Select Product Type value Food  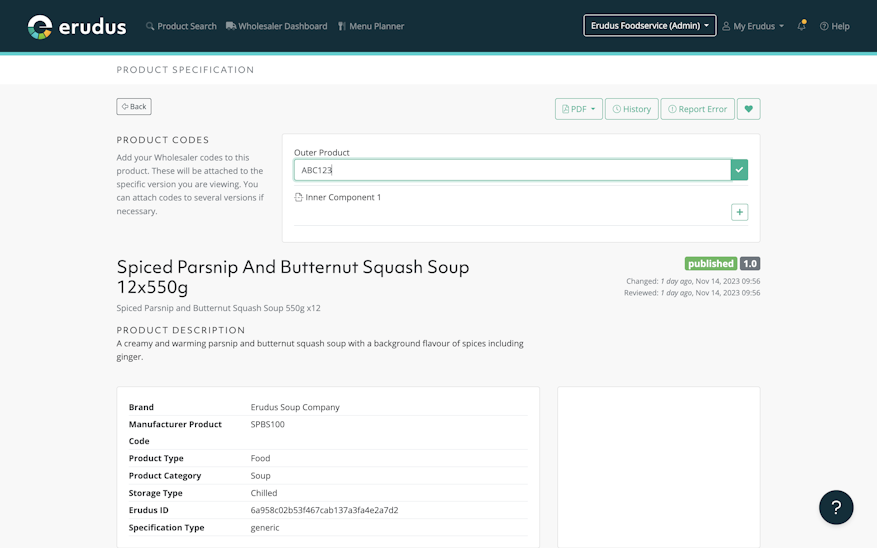tap(260, 458)
